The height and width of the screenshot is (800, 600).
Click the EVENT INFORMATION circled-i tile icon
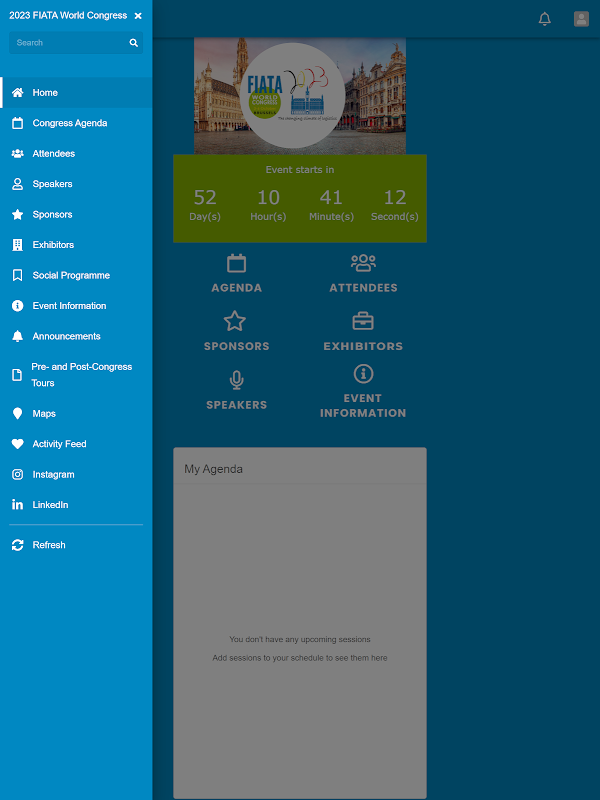click(363, 374)
